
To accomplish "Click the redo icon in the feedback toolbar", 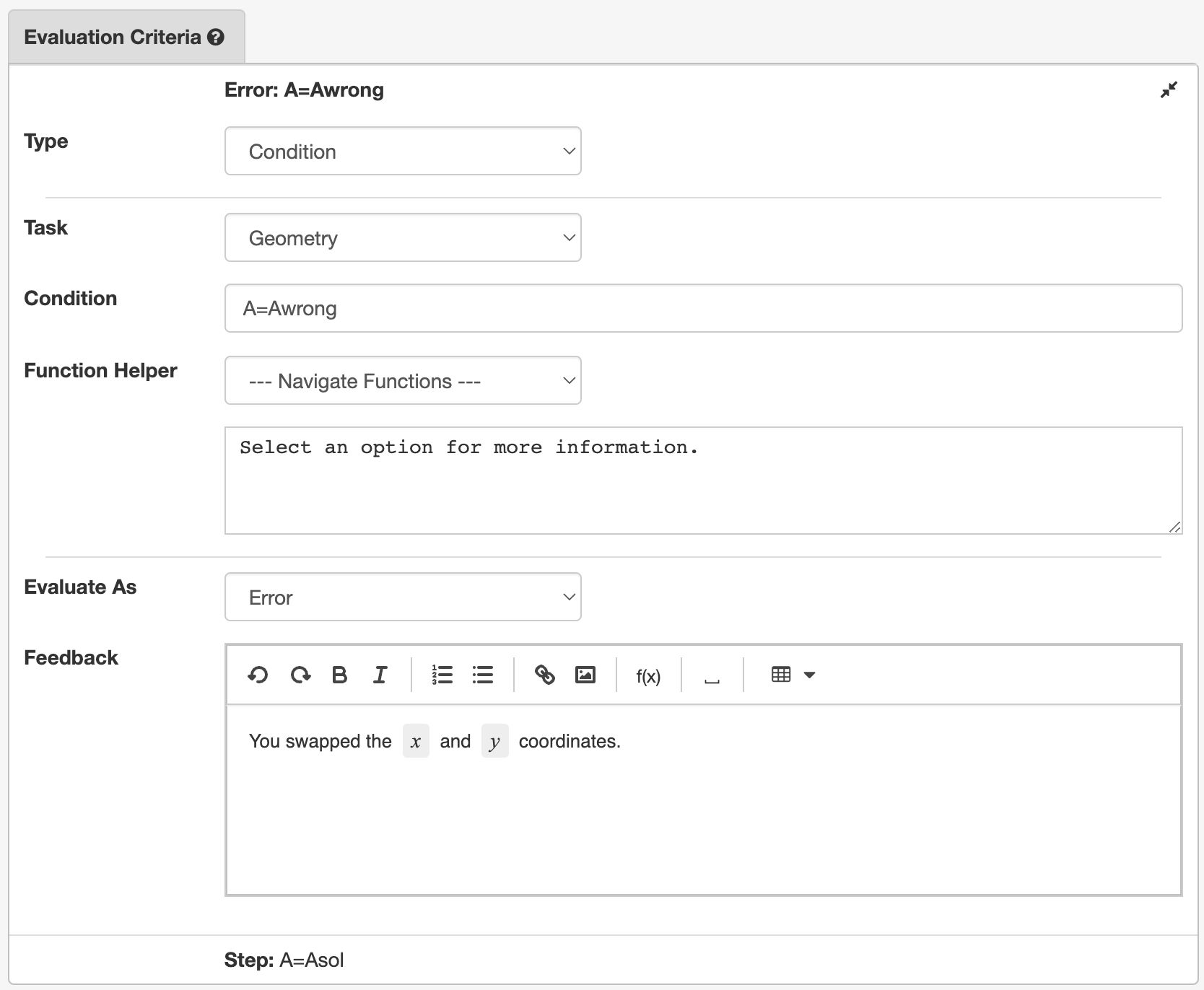I will (301, 675).
